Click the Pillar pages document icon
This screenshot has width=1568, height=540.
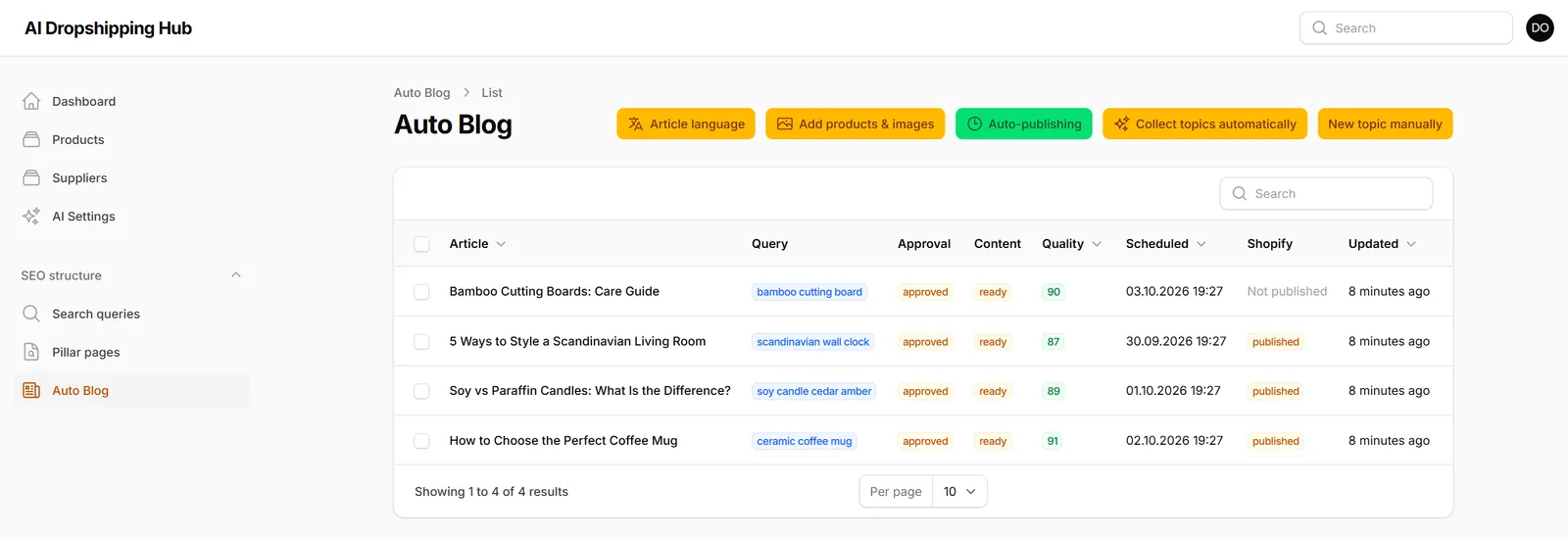(31, 352)
